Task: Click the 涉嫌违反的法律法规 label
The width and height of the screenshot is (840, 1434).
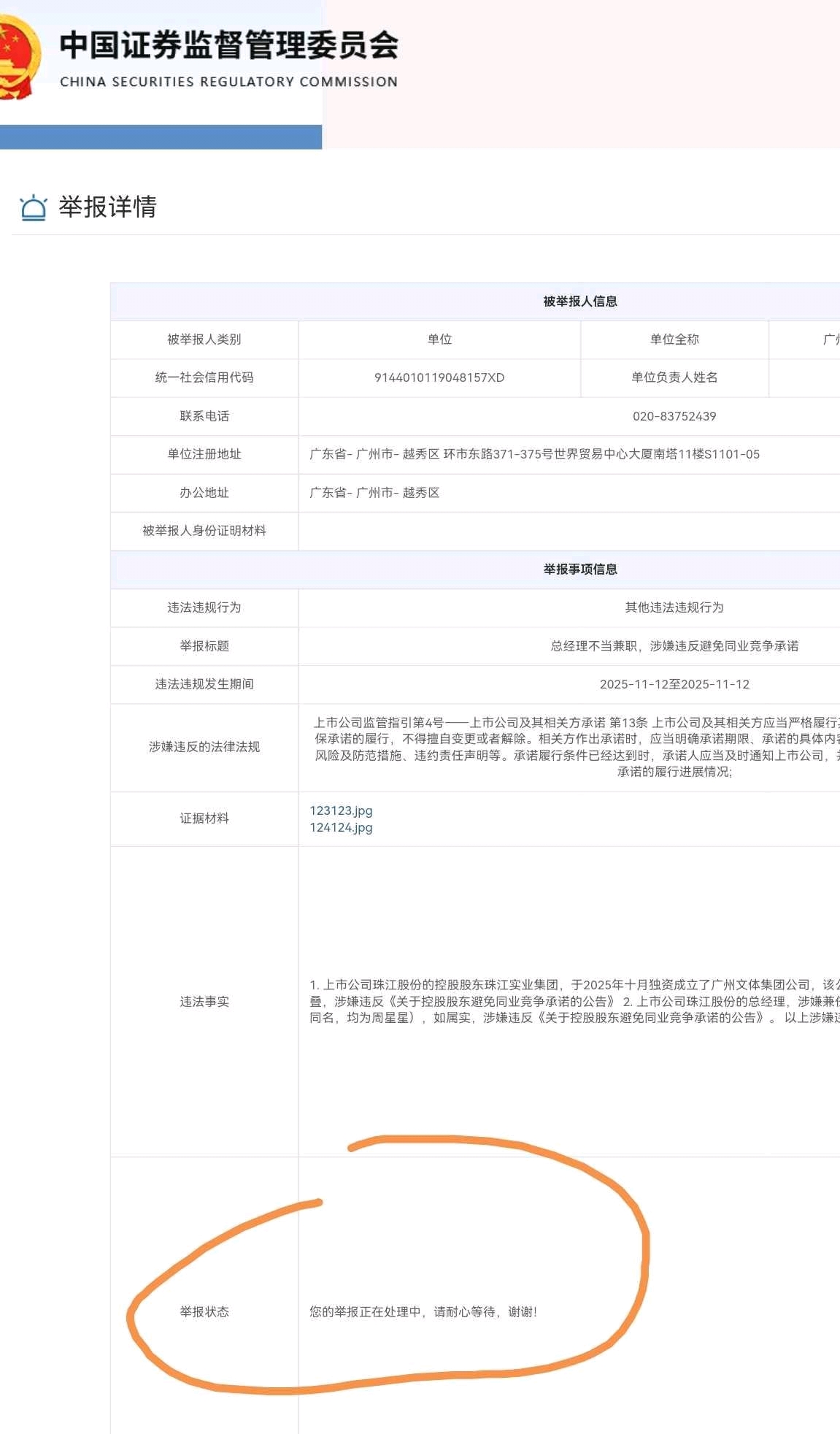Action: (204, 747)
